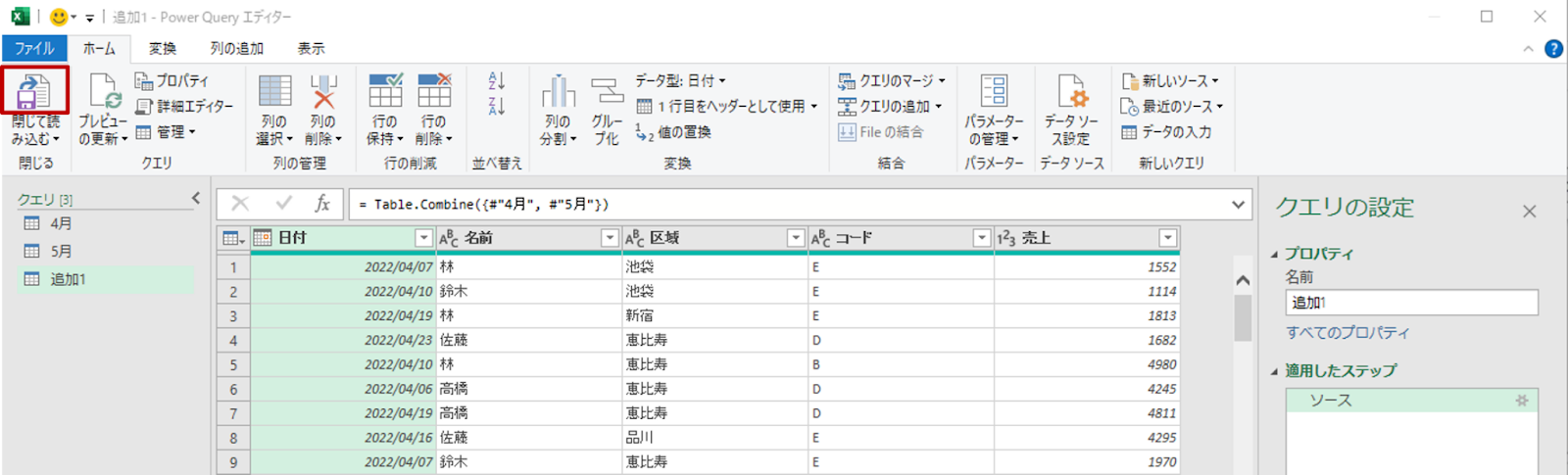Open the 日付 column filter dropdown

tap(423, 238)
